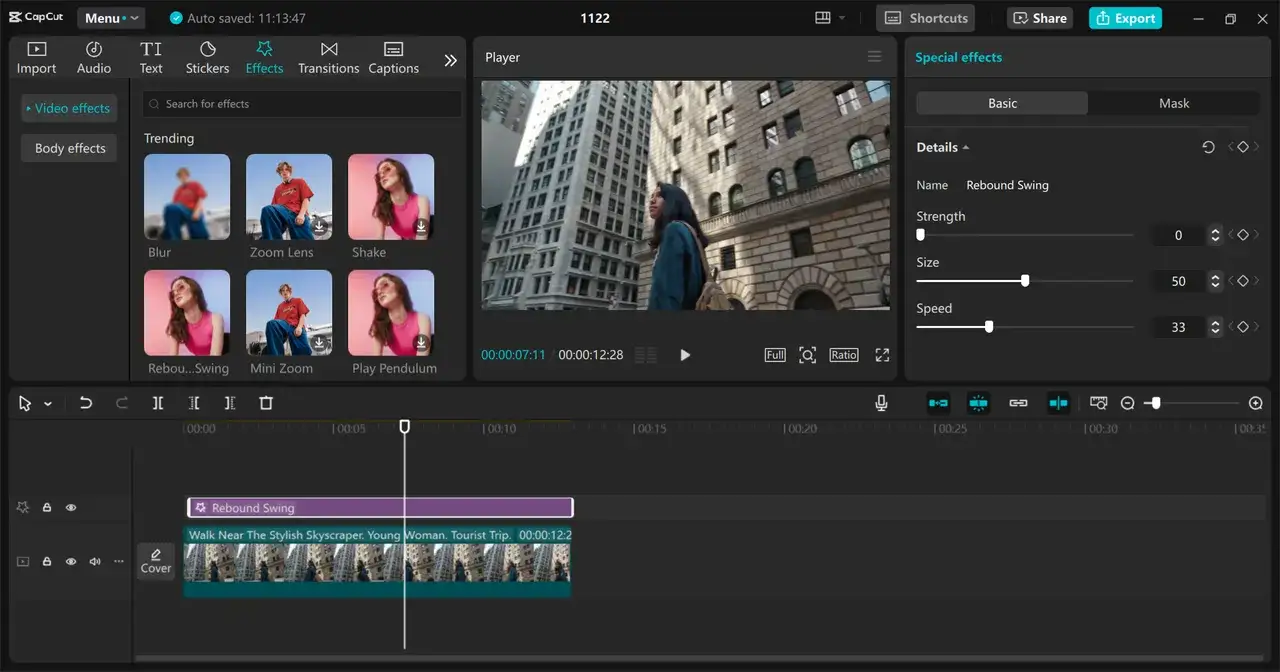The height and width of the screenshot is (672, 1280).
Task: Open the Transitions tab
Action: pos(328,58)
